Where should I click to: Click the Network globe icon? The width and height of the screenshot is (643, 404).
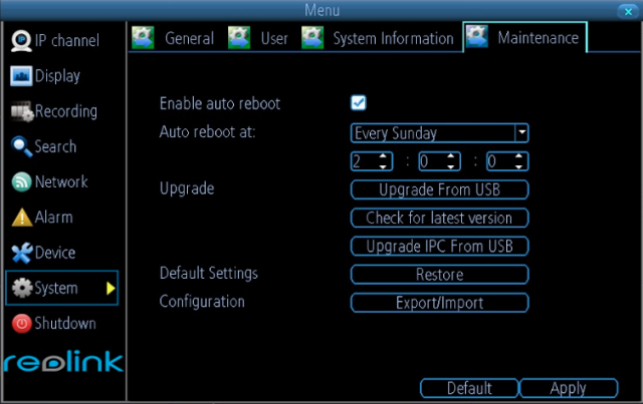(21, 182)
